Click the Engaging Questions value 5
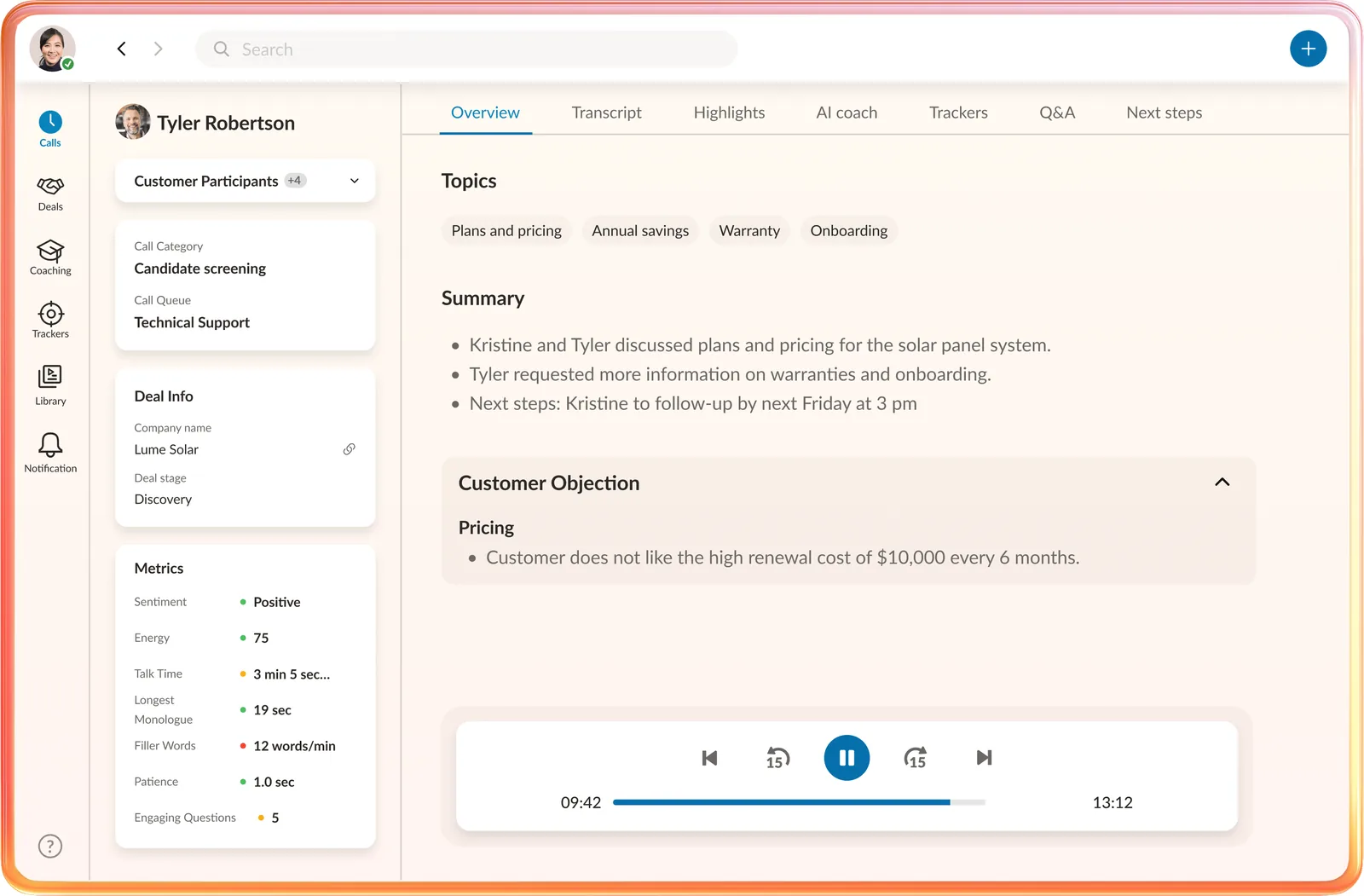 point(275,818)
